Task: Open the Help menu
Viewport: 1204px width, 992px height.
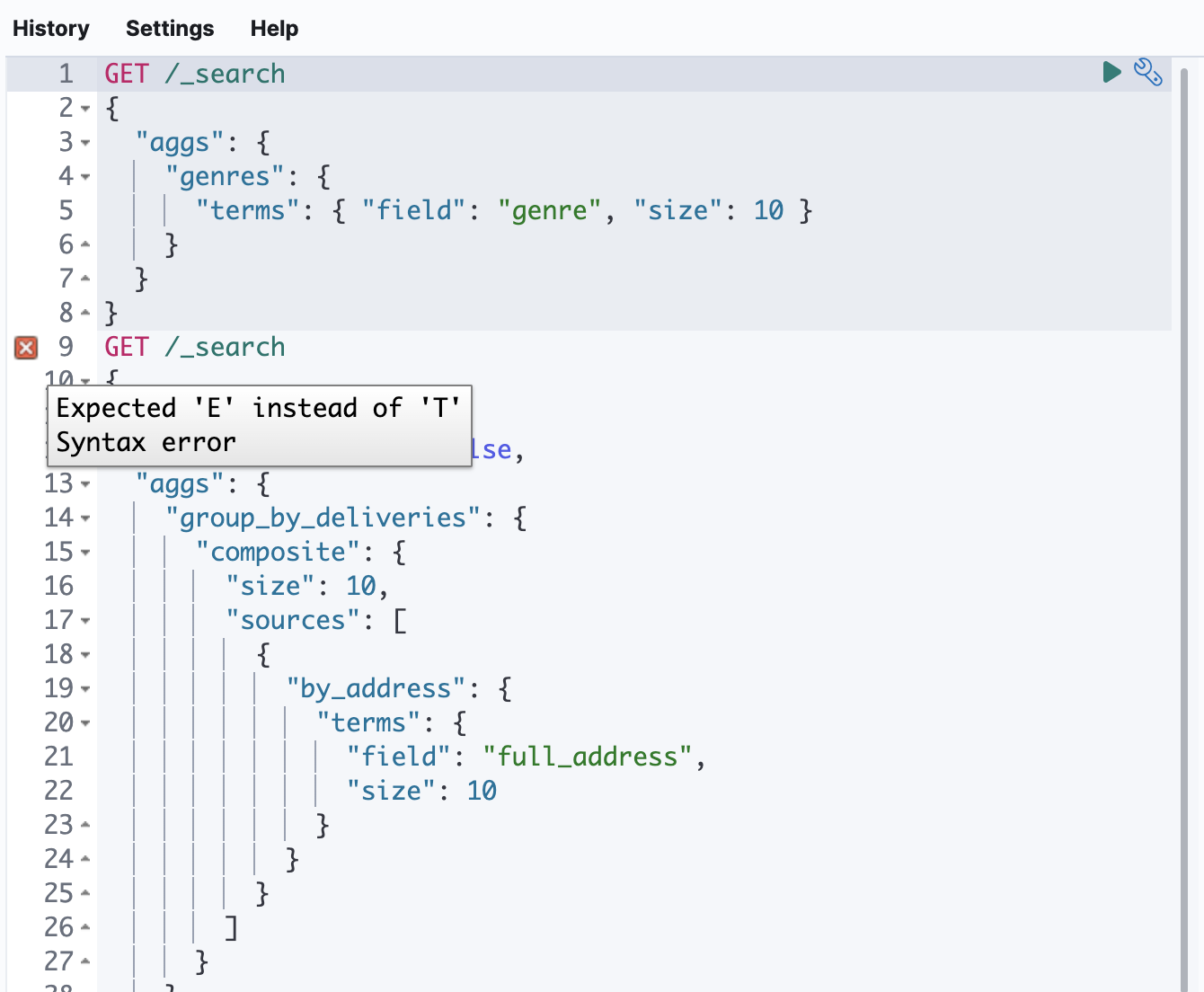Action: (x=274, y=28)
